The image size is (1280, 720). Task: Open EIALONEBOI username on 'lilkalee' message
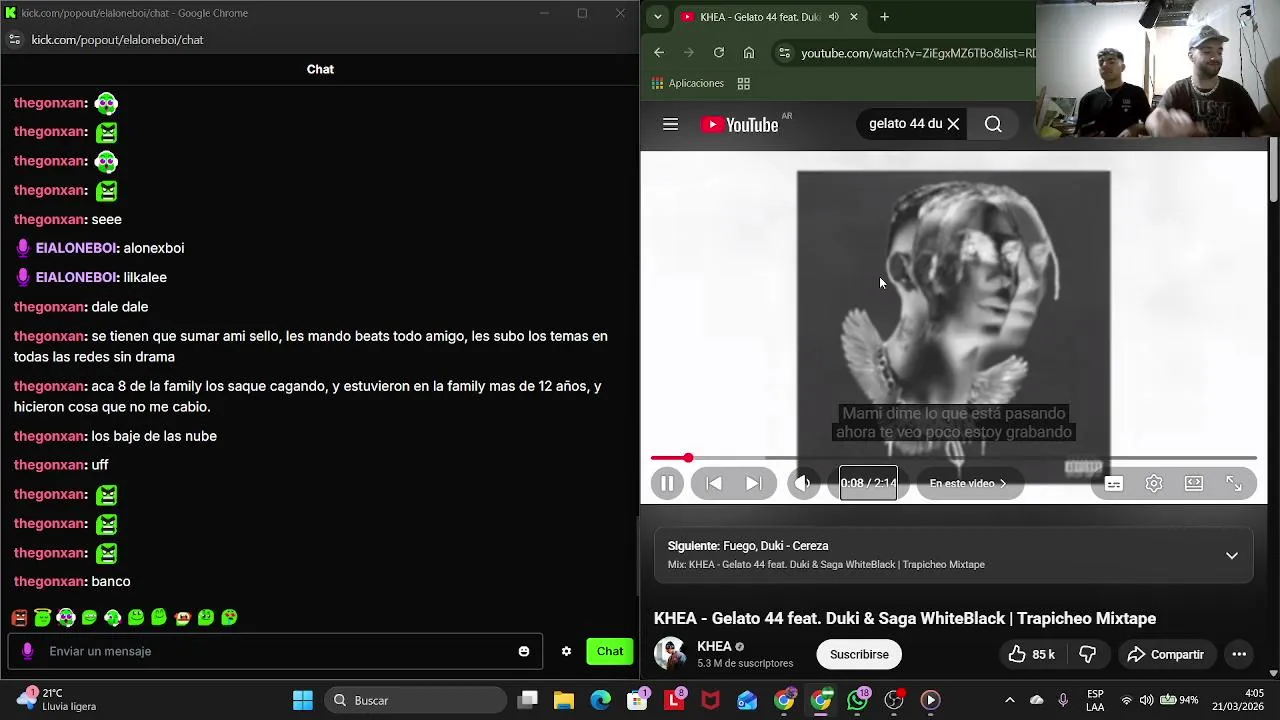[77, 277]
